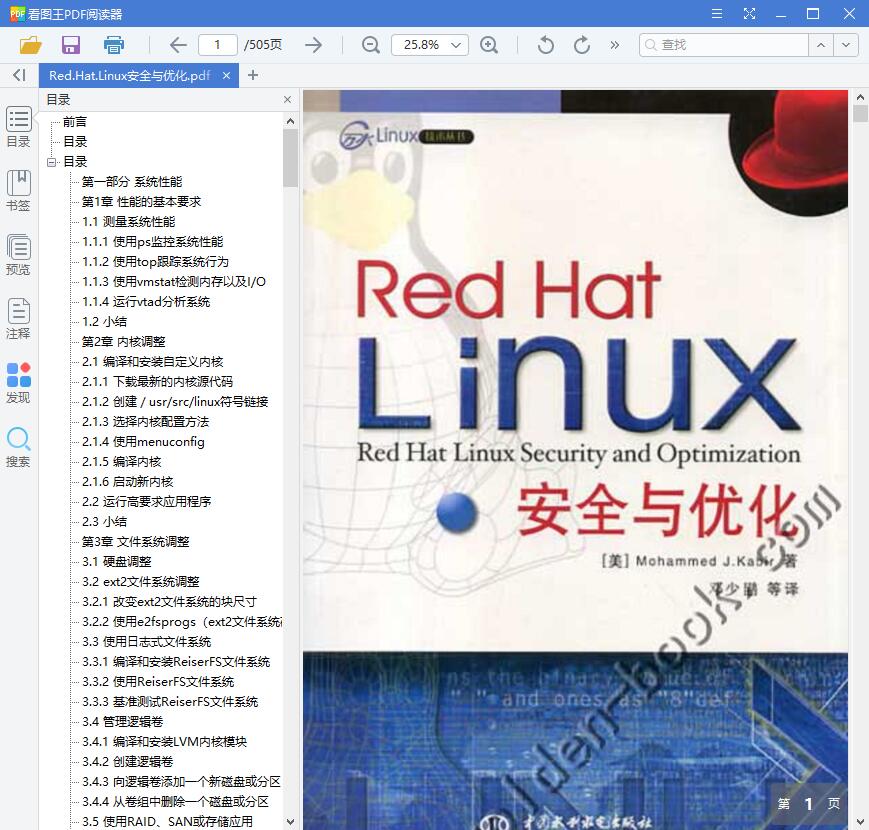
Task: Find previous result up arrow
Action: 821,45
